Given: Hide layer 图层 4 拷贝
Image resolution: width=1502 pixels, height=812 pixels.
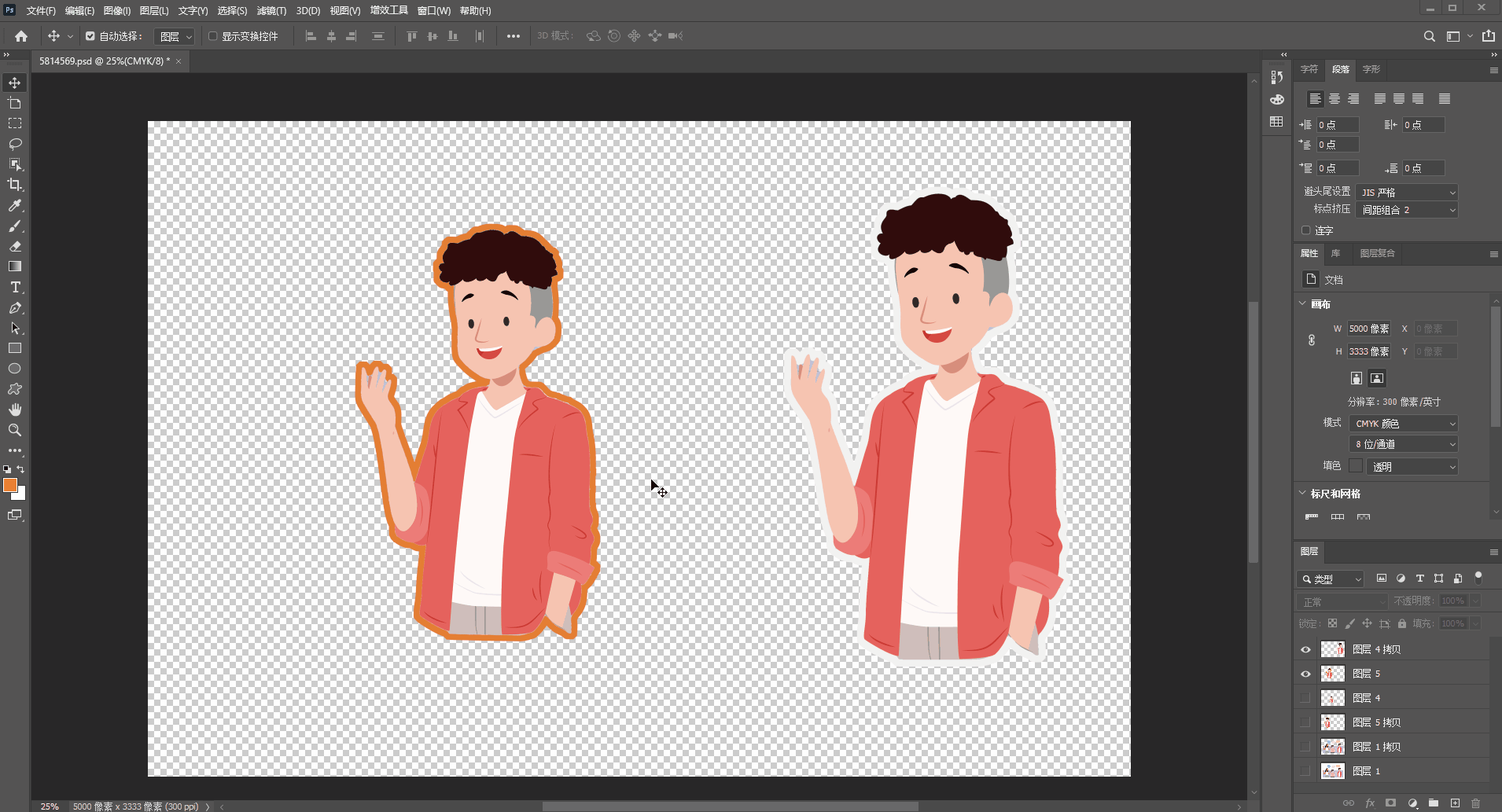Looking at the screenshot, I should (x=1306, y=649).
